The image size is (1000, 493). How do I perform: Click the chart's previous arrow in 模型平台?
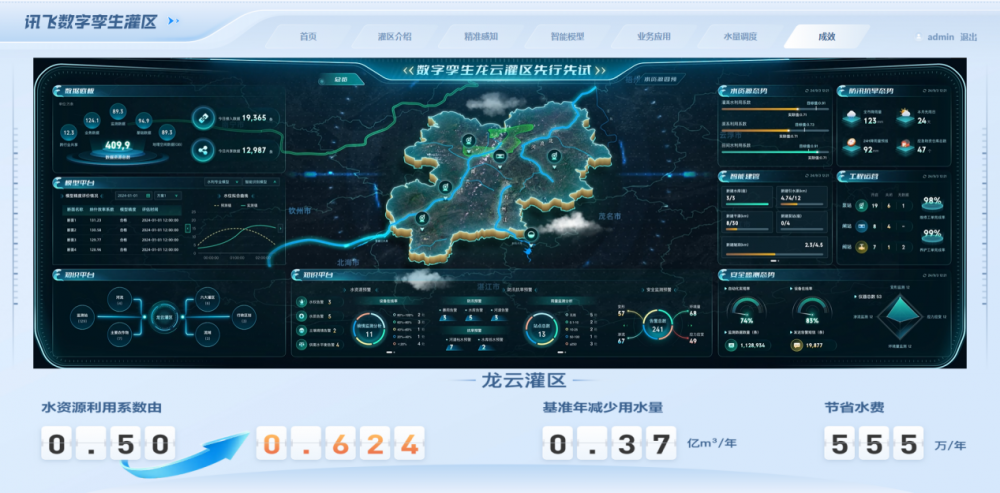click(x=188, y=228)
